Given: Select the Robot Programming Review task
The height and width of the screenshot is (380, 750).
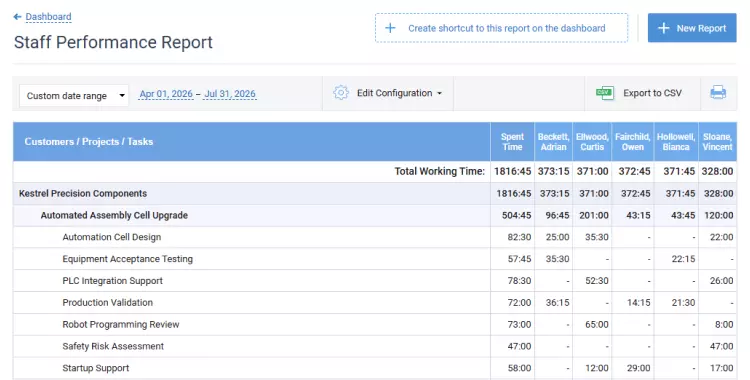Looking at the screenshot, I should 121,324.
